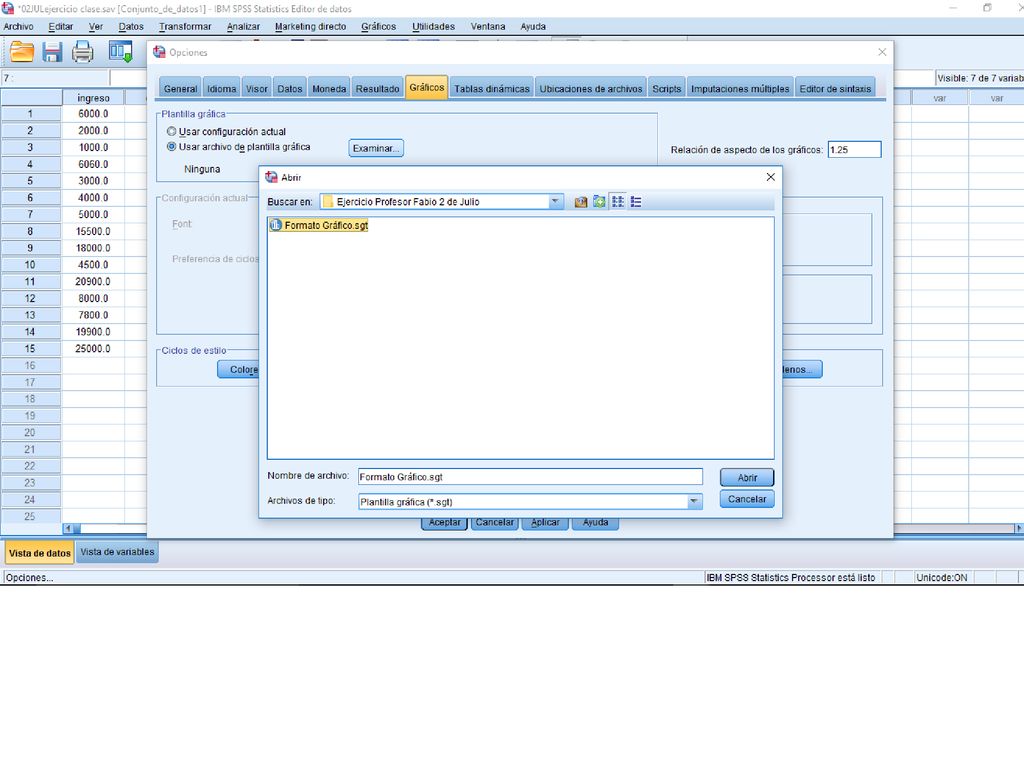
Task: Select the Gráficos tab in Opciones
Action: click(426, 88)
